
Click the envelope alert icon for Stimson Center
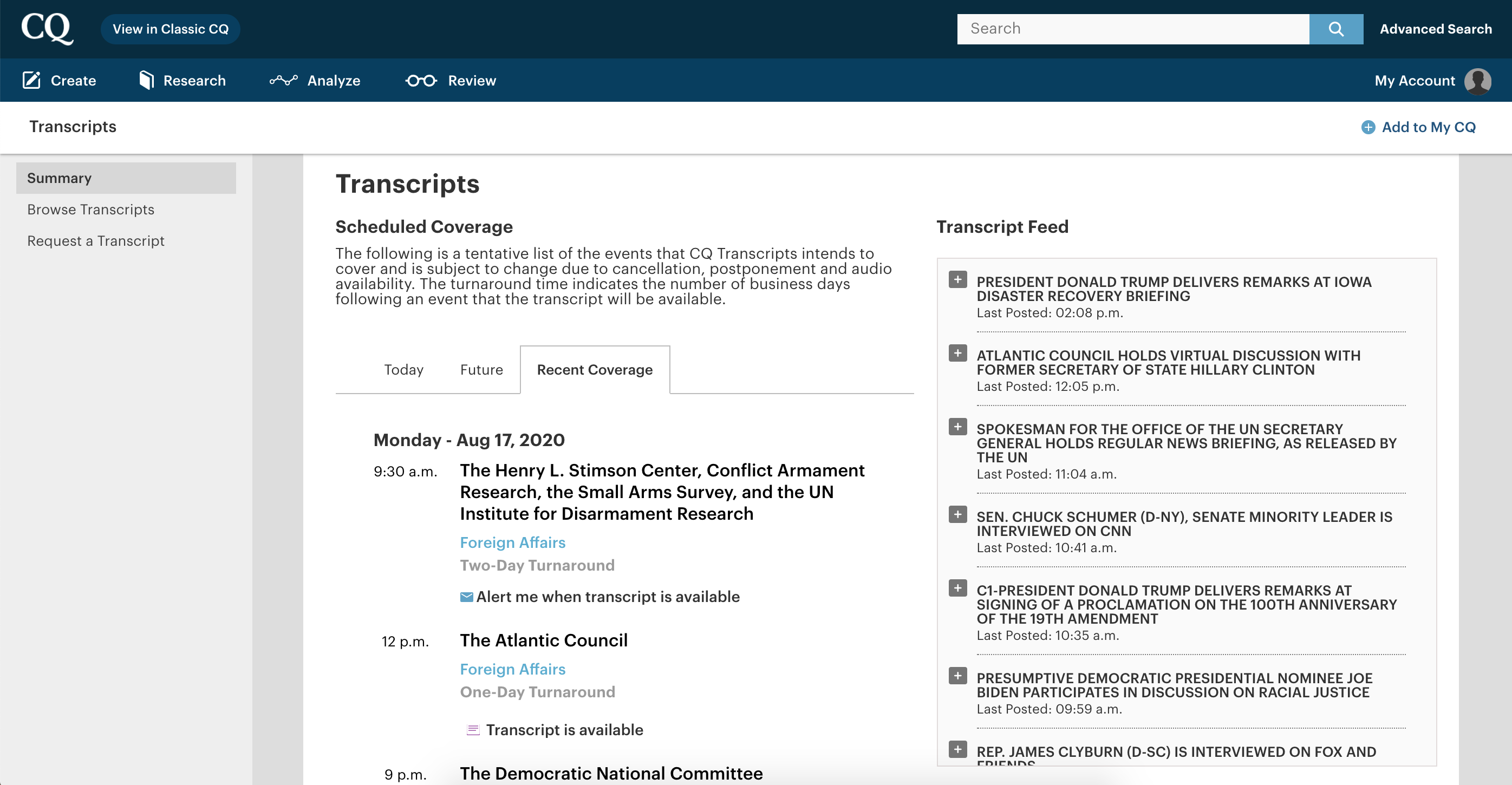(x=467, y=597)
